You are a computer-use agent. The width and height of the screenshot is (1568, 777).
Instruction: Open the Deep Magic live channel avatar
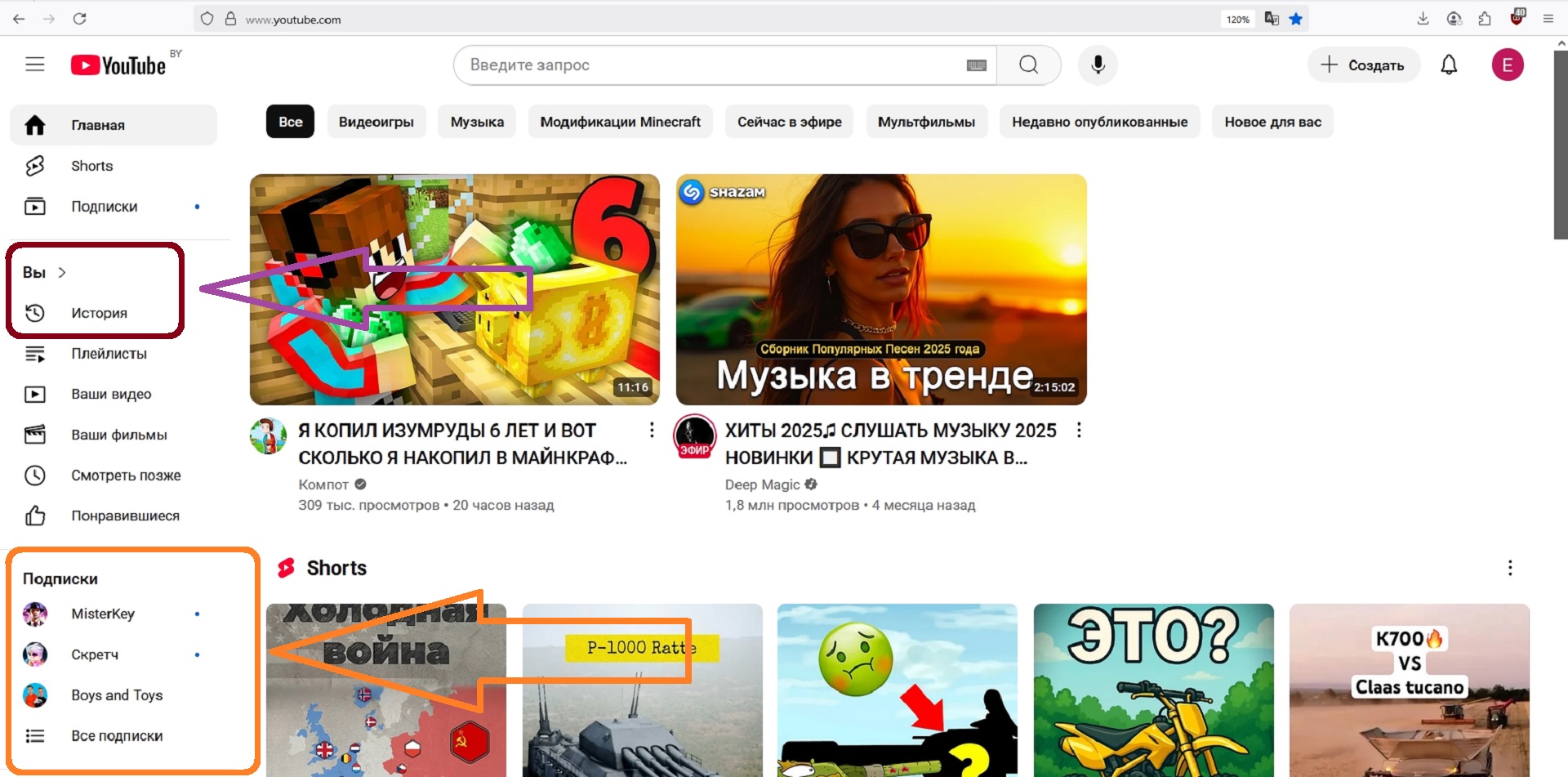point(695,436)
